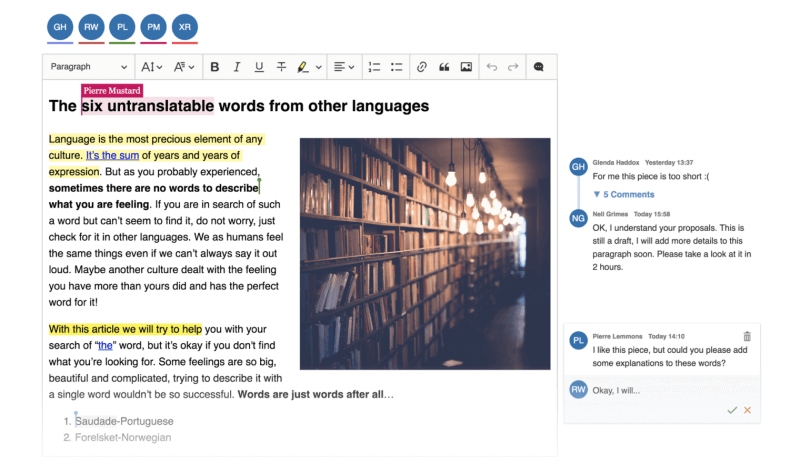The height and width of the screenshot is (464, 800).
Task: Open the text alignment dropdown
Action: [x=343, y=67]
